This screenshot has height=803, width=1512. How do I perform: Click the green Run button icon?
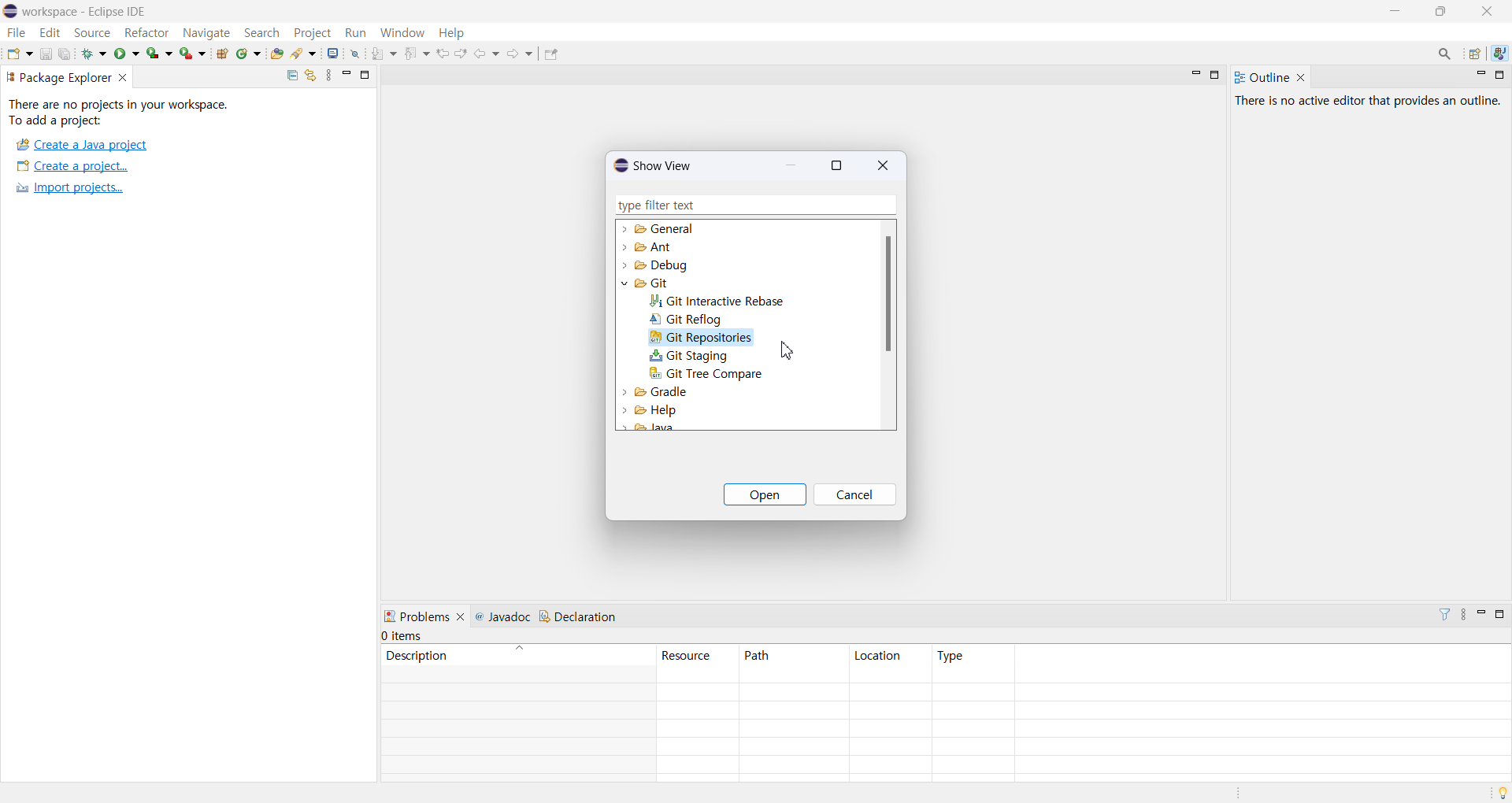(x=121, y=54)
